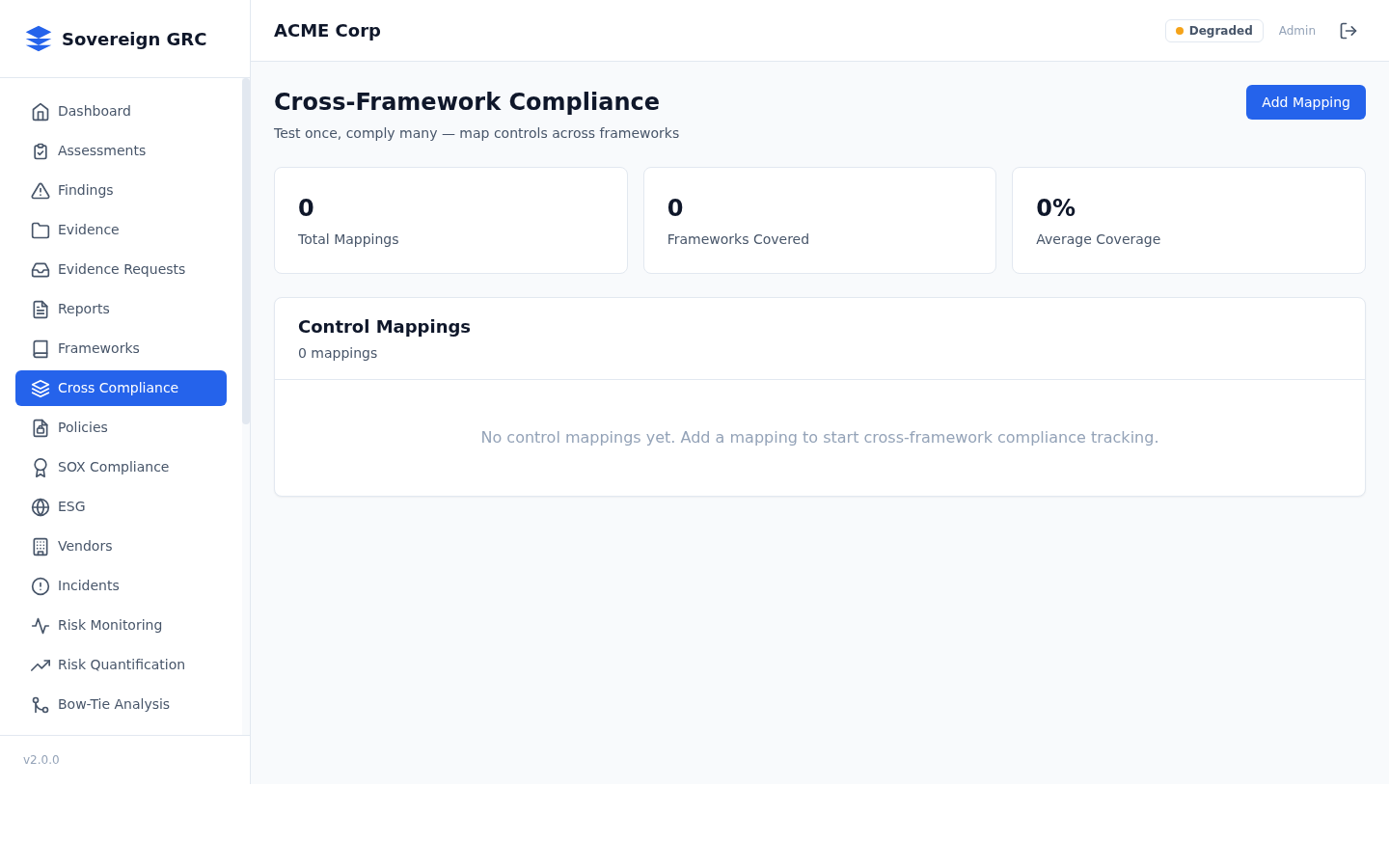Click the Sovereign GRC logo
1389x868 pixels.
click(116, 39)
